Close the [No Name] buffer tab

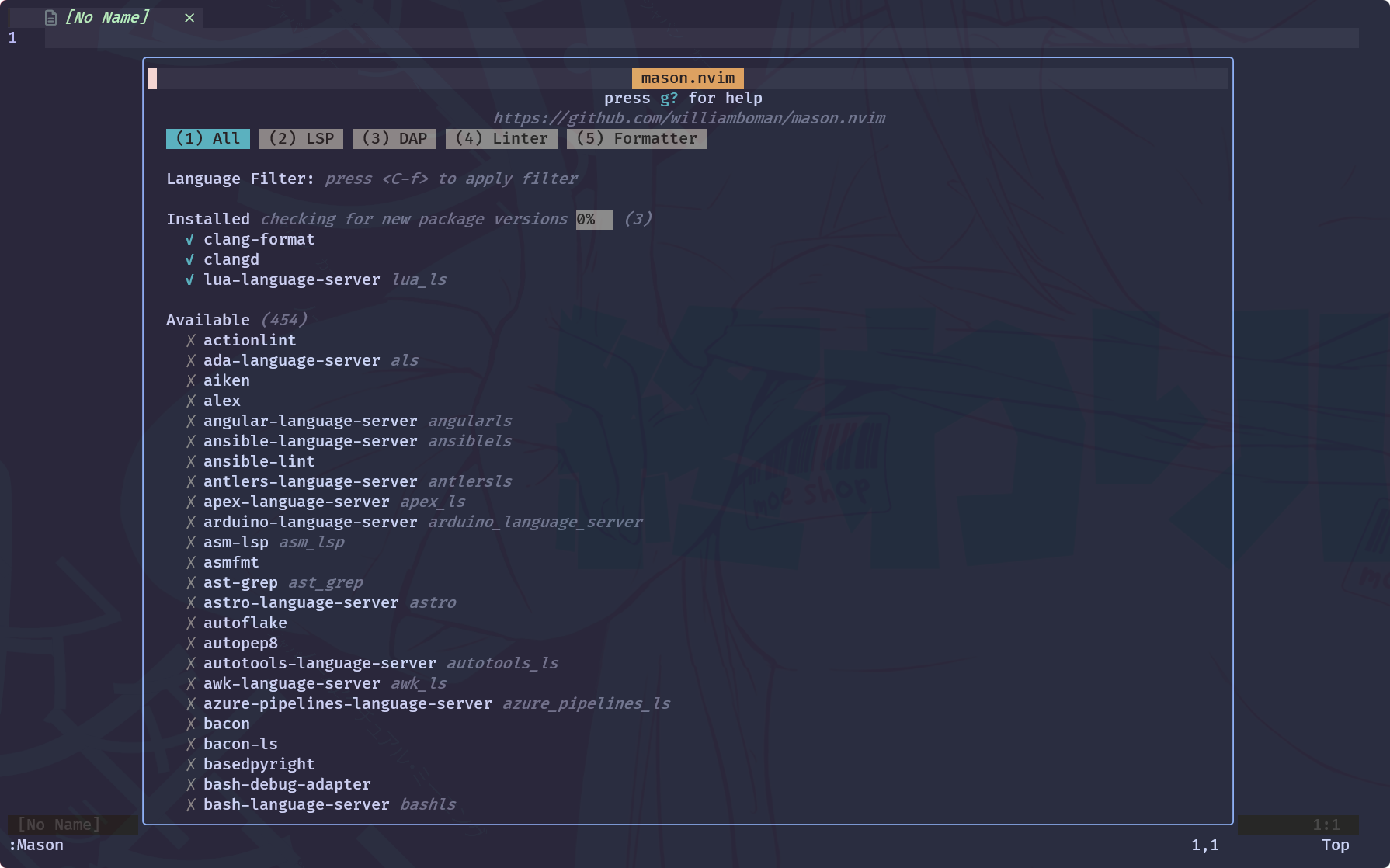click(189, 17)
